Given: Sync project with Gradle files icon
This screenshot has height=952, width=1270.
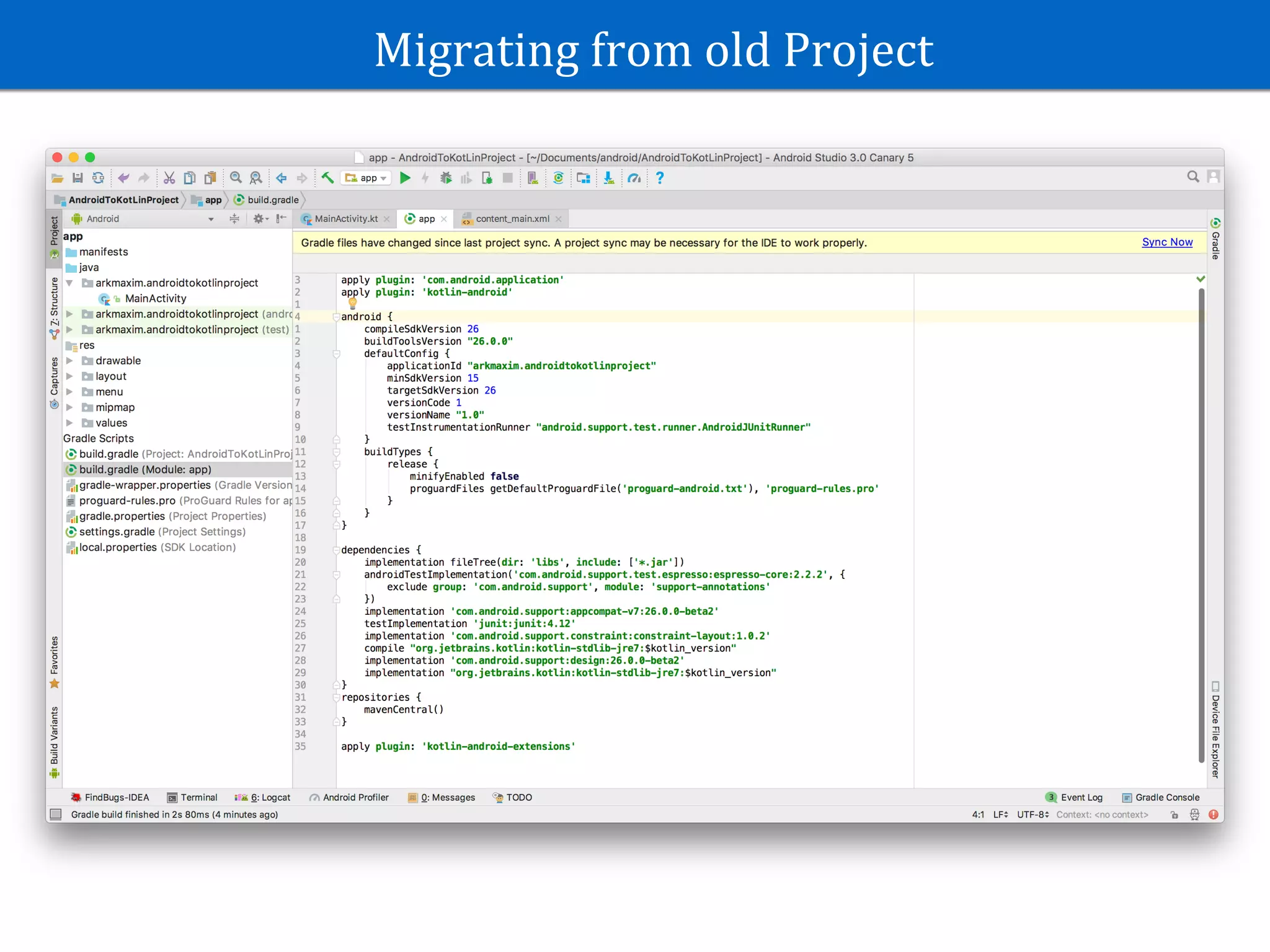Looking at the screenshot, I should (x=558, y=178).
